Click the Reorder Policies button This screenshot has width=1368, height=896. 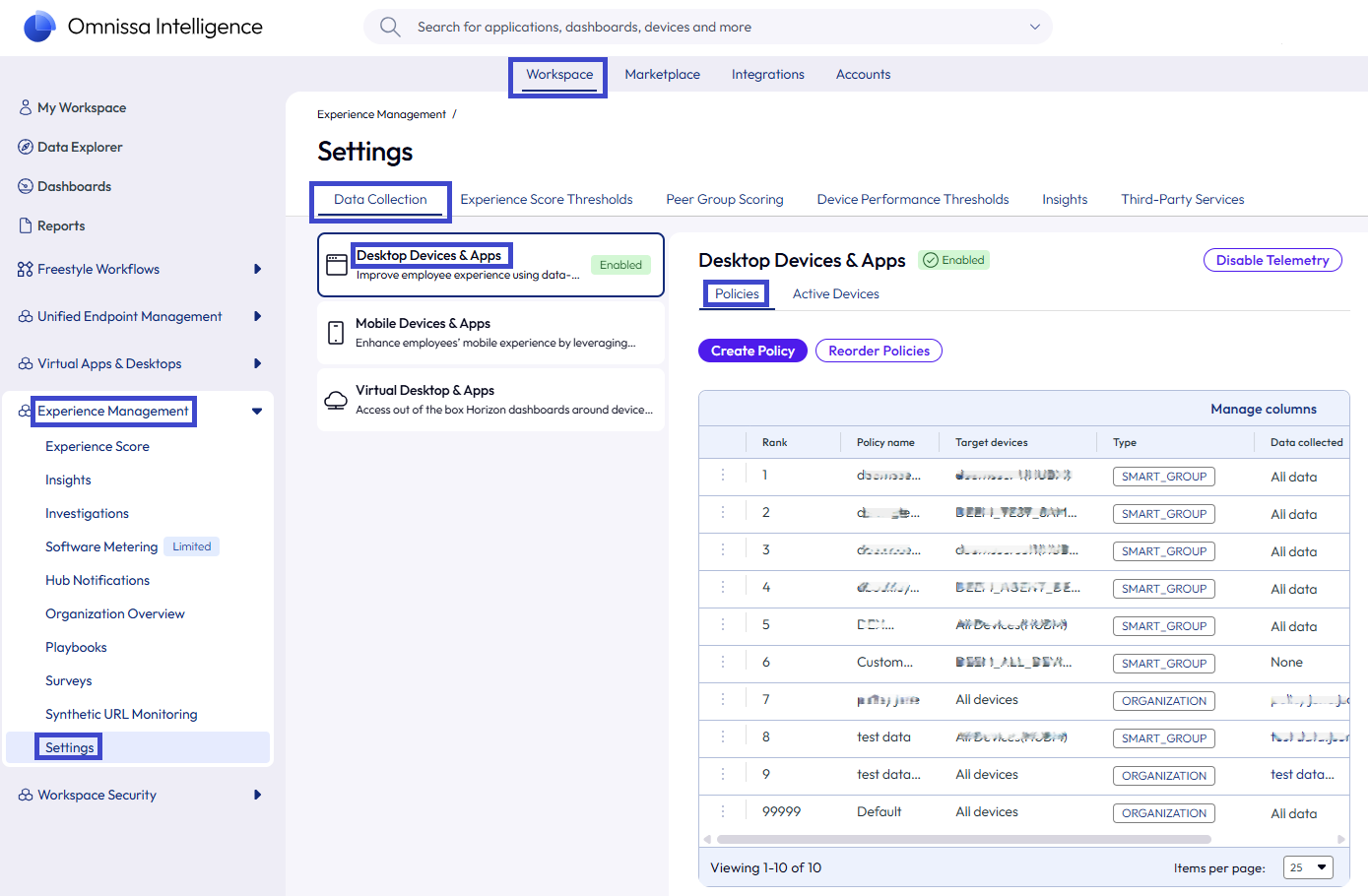click(879, 351)
